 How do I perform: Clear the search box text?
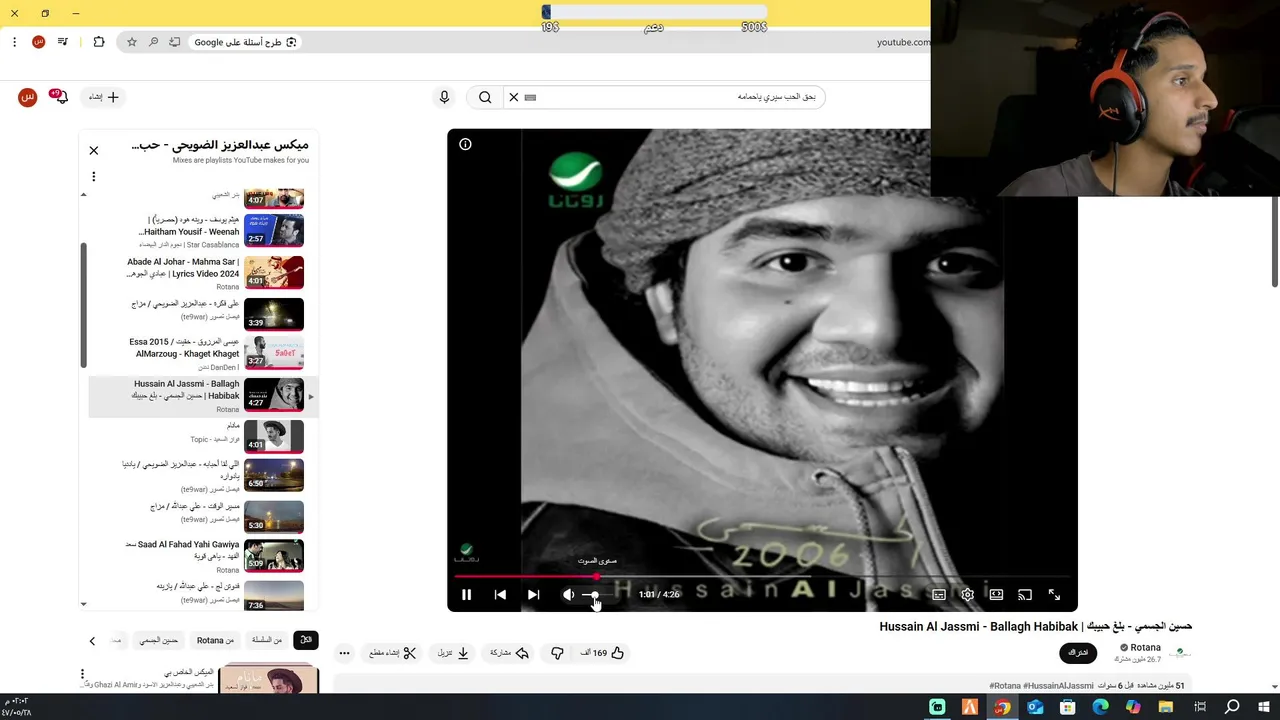pyautogui.click(x=514, y=97)
